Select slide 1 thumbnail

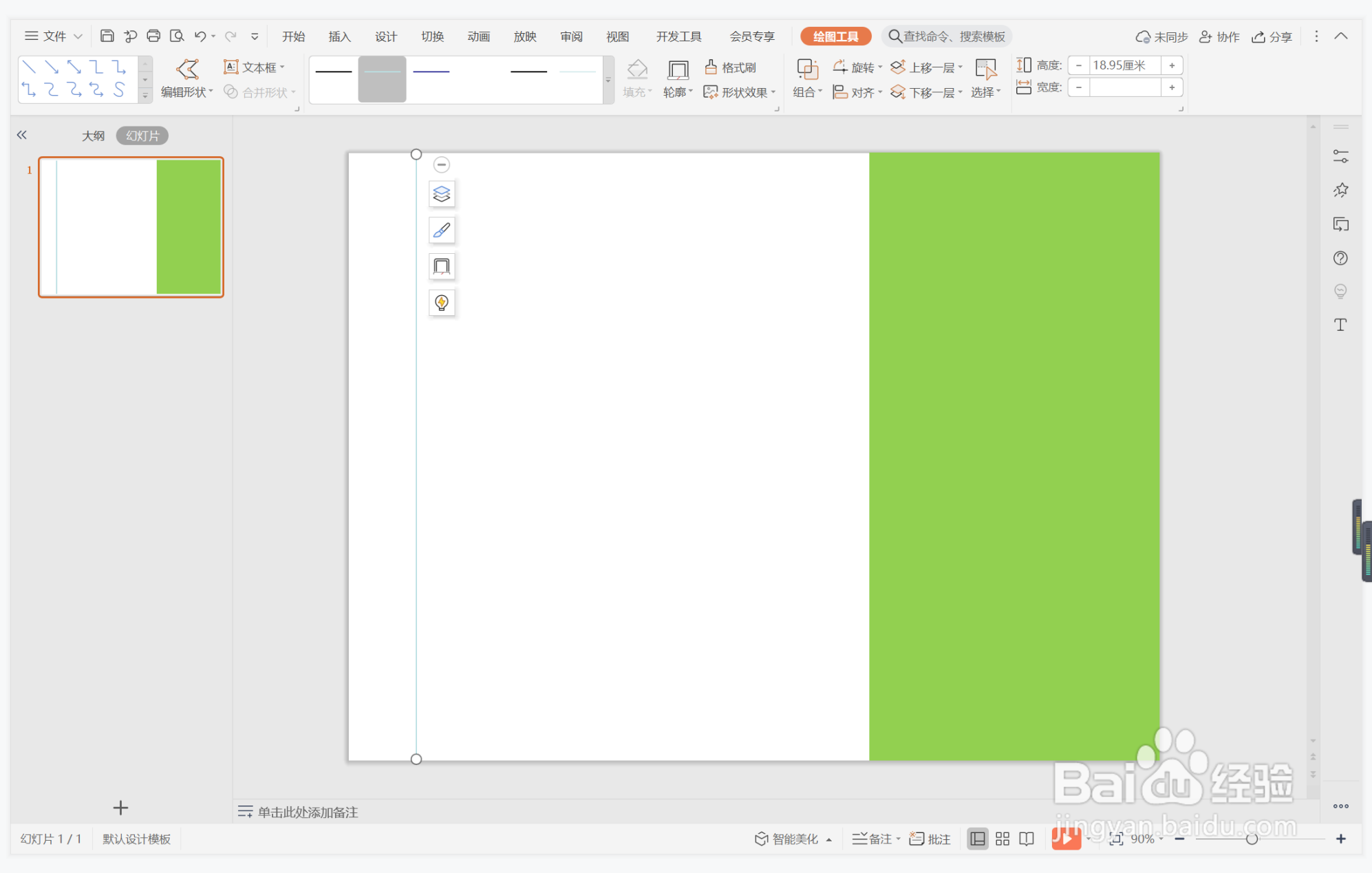coord(131,227)
